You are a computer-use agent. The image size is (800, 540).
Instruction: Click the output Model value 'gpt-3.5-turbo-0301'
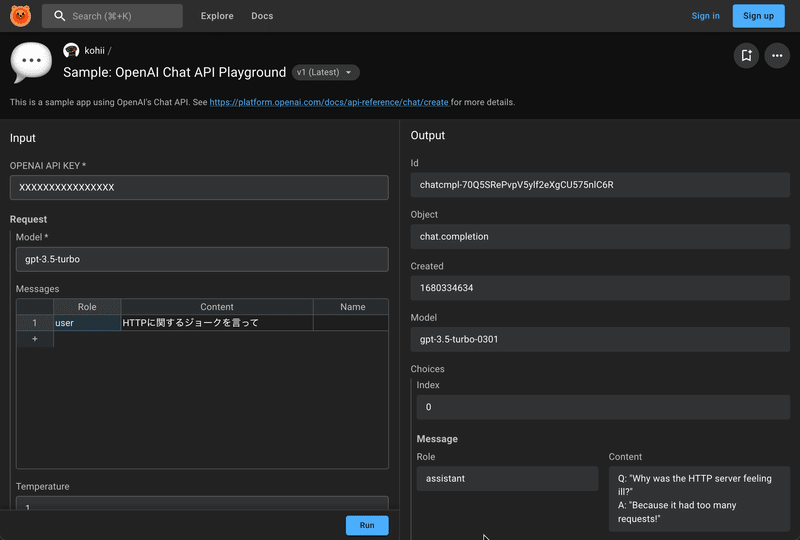[600, 339]
